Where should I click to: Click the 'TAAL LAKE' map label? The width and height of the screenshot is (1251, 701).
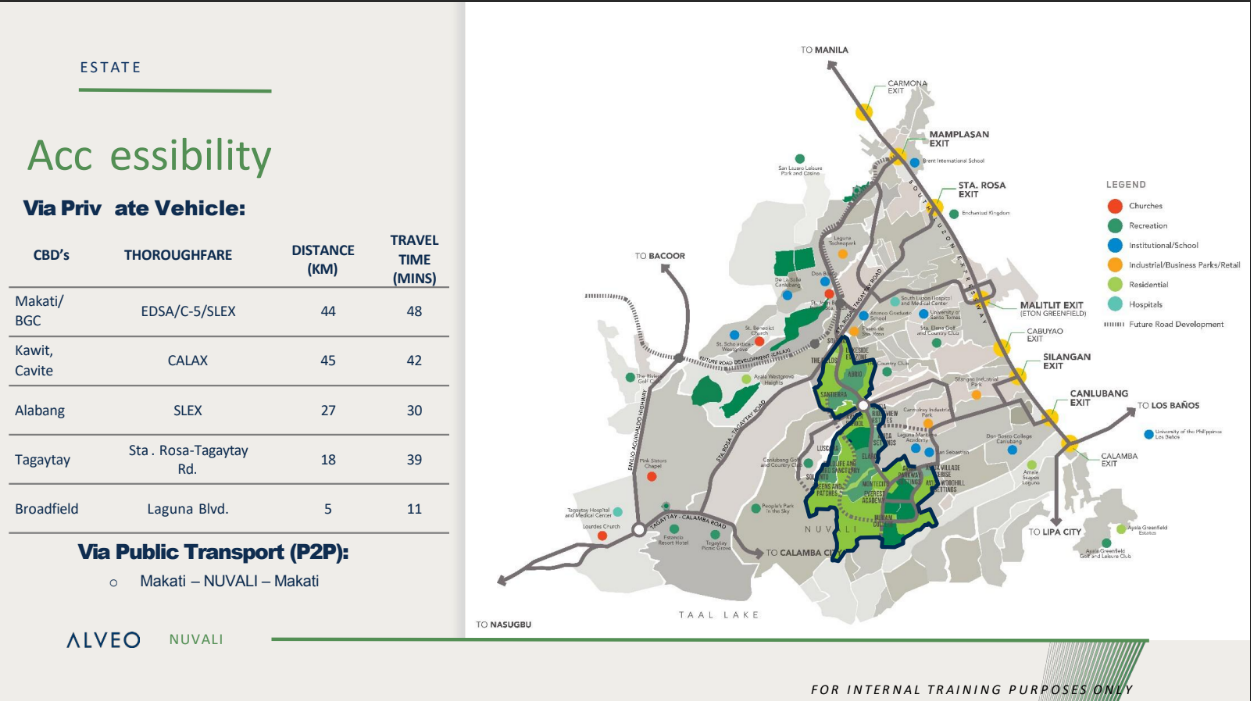click(719, 615)
